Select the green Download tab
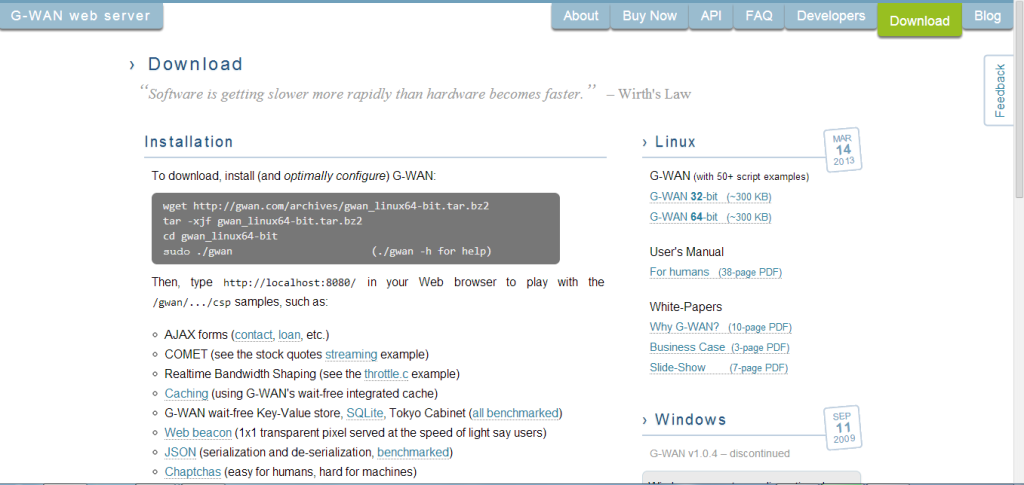 920,20
